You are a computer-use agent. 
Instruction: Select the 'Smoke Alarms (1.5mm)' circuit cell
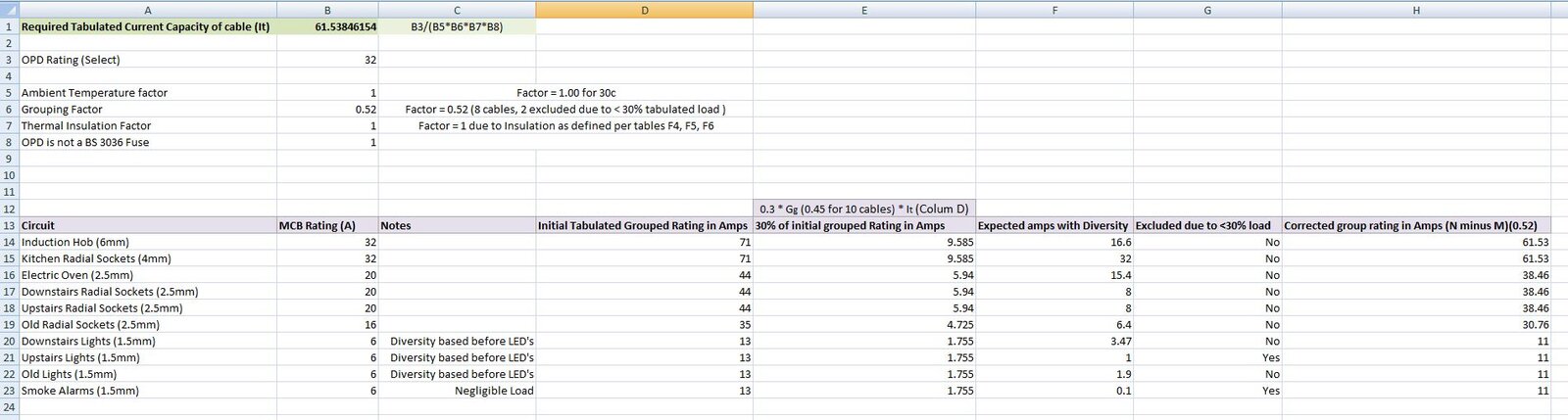click(x=147, y=391)
